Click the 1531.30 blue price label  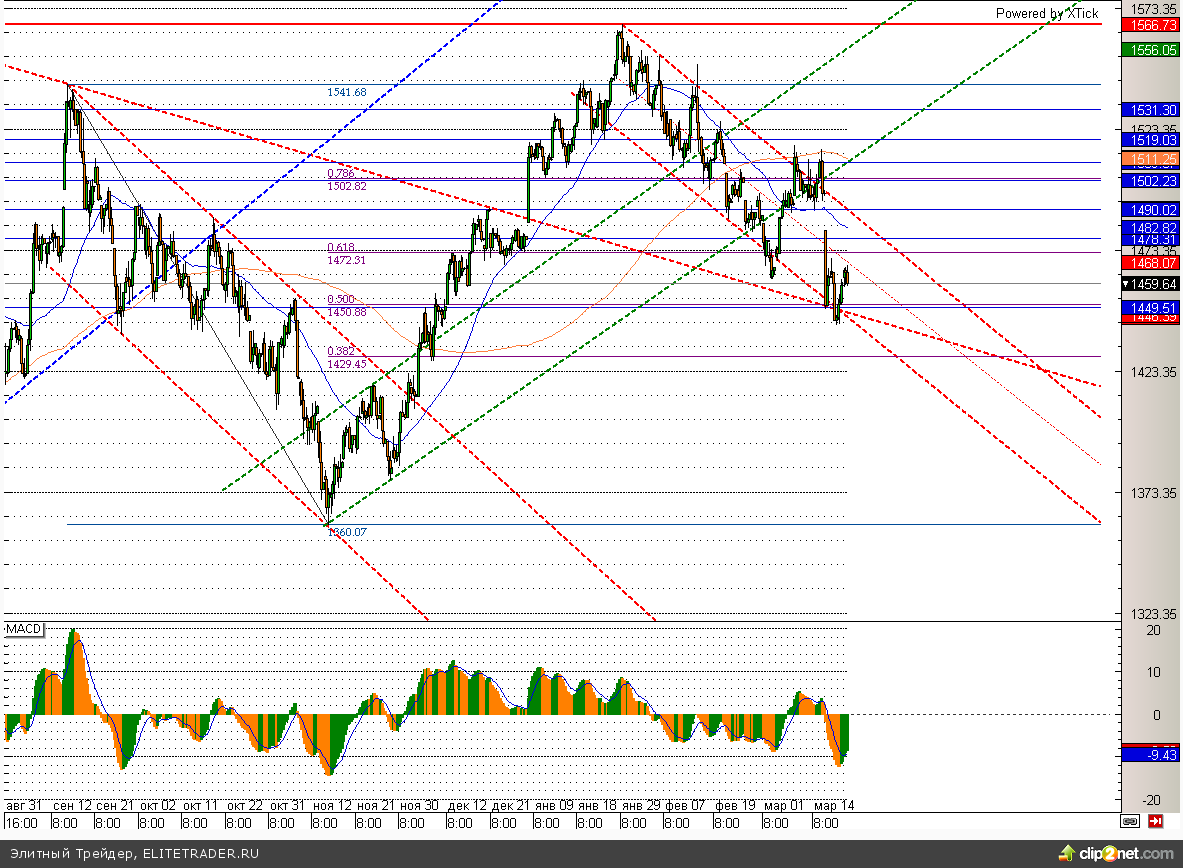coord(1150,110)
